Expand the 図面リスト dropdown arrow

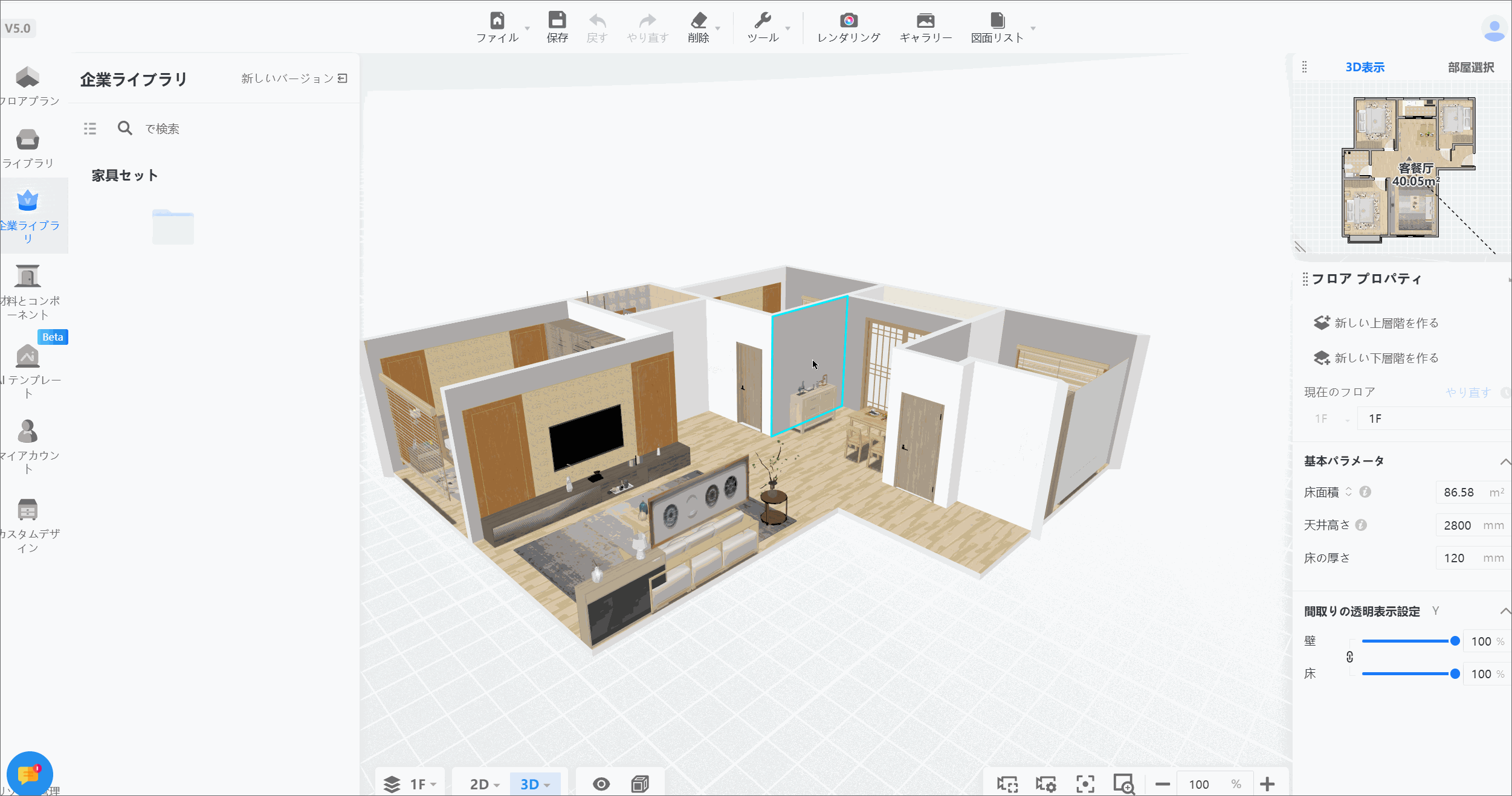click(x=1033, y=28)
